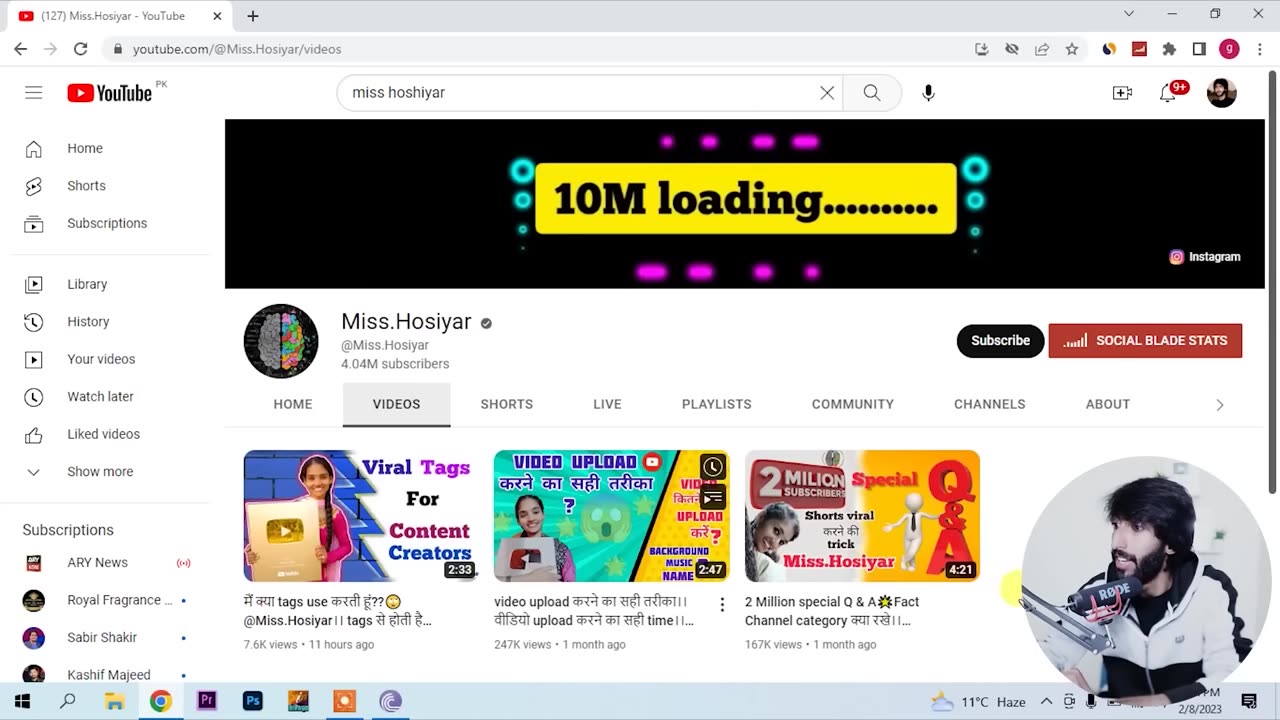Open the notifications bell
Screen dimensions: 1280x720
(1168, 93)
